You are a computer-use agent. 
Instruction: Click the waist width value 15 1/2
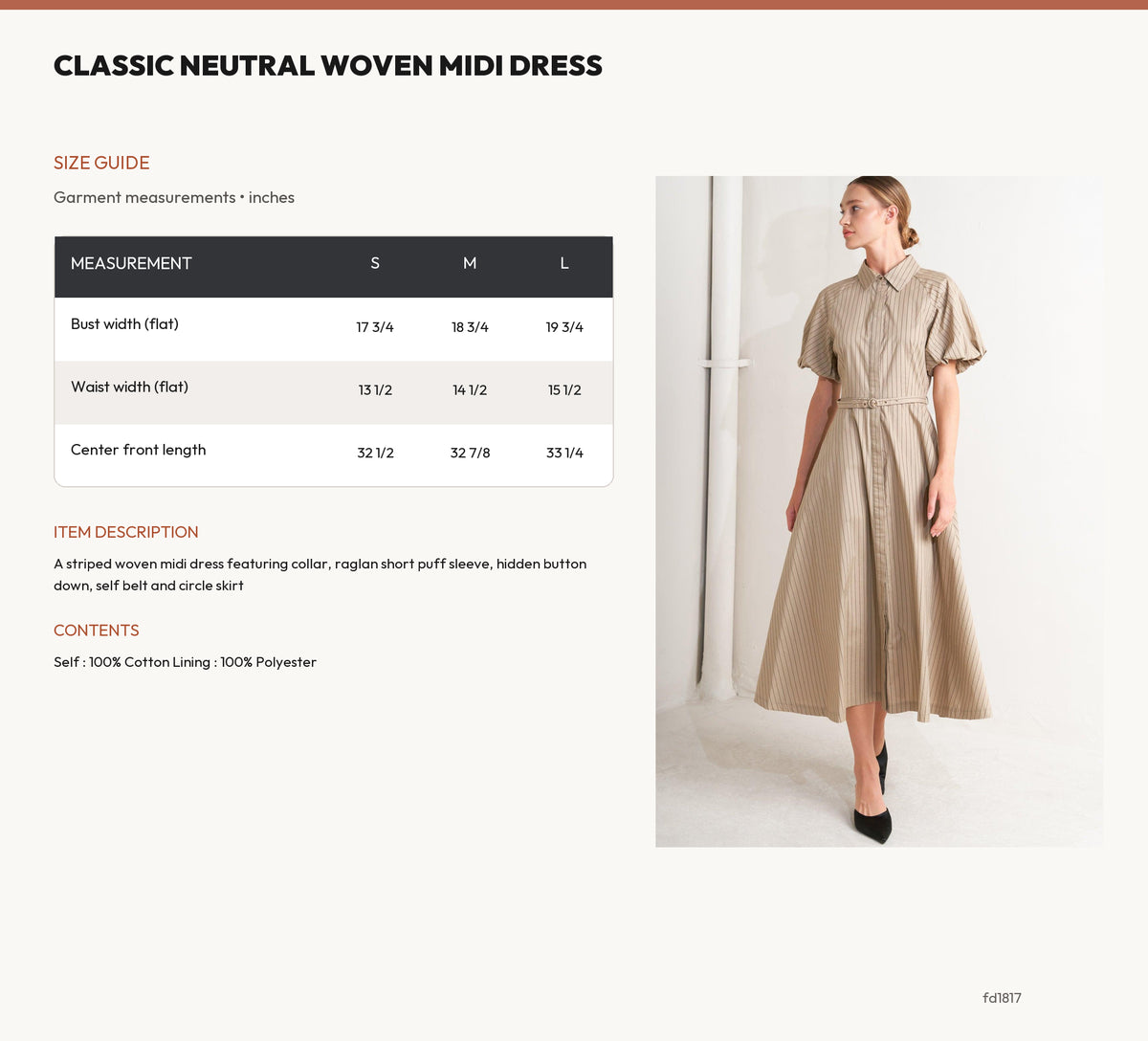pyautogui.click(x=564, y=390)
